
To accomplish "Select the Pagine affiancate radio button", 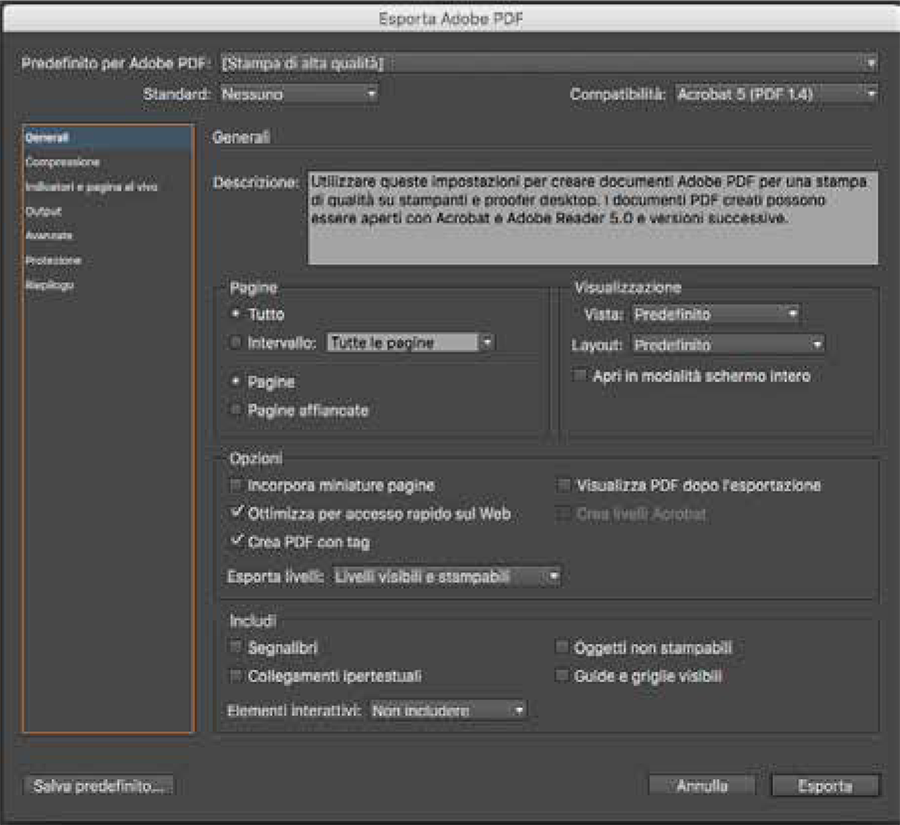I will tap(235, 409).
